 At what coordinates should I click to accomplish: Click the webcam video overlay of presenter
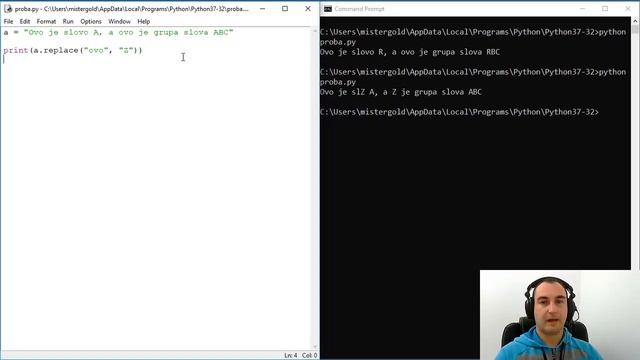[560, 315]
